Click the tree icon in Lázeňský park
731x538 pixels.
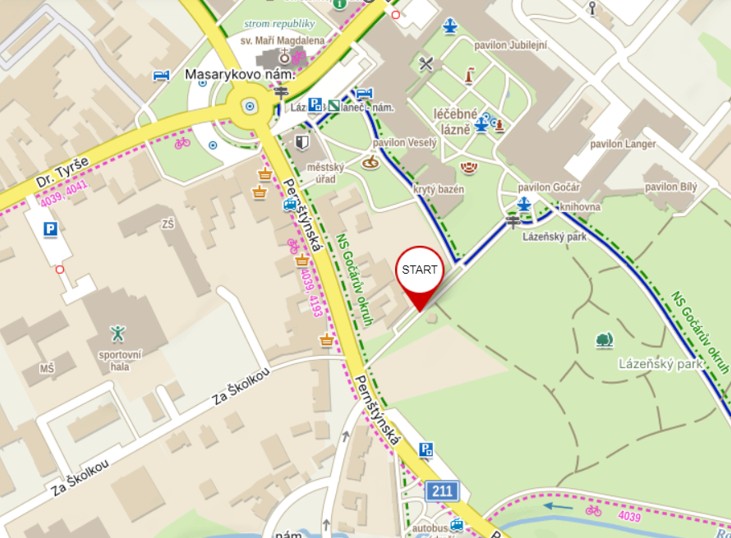pyautogui.click(x=605, y=340)
